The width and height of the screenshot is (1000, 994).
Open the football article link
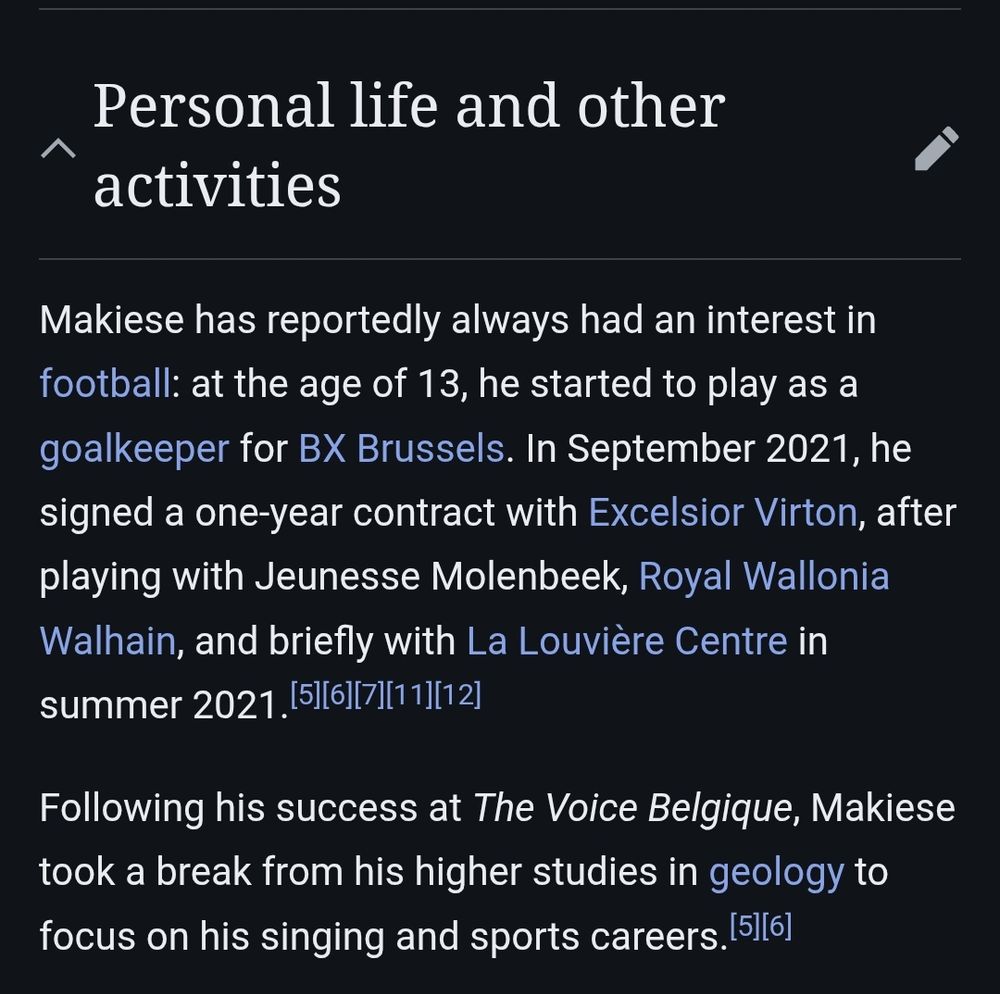tap(102, 383)
